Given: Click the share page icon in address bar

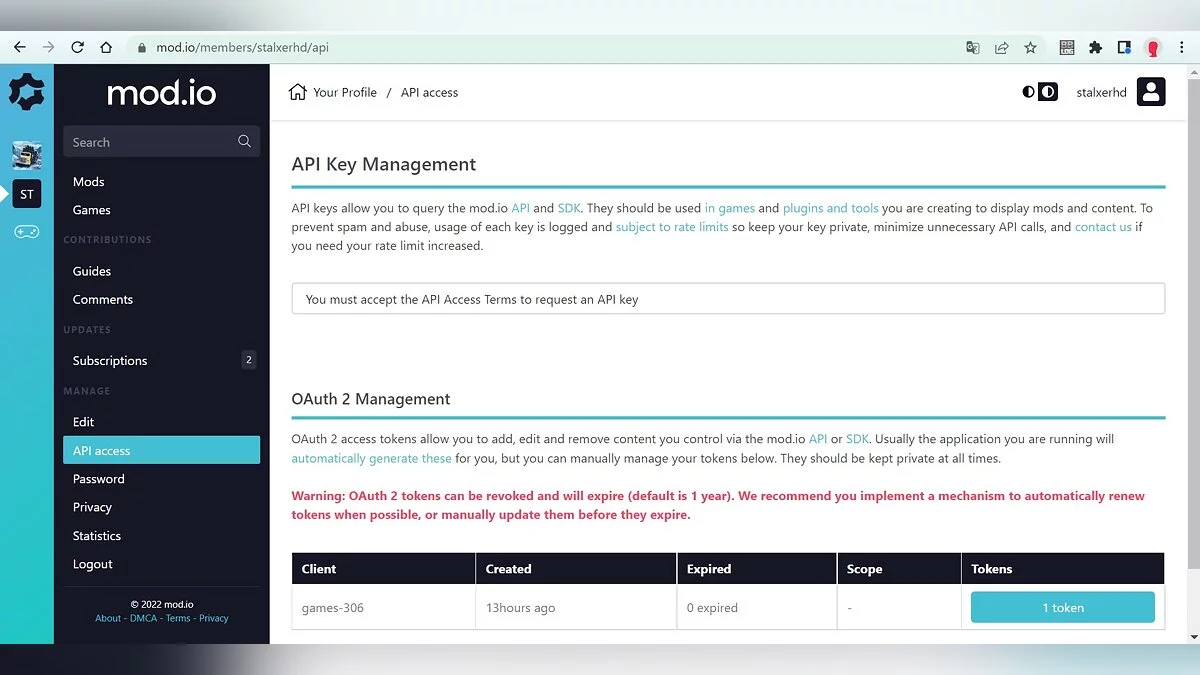Looking at the screenshot, I should coord(1001,47).
